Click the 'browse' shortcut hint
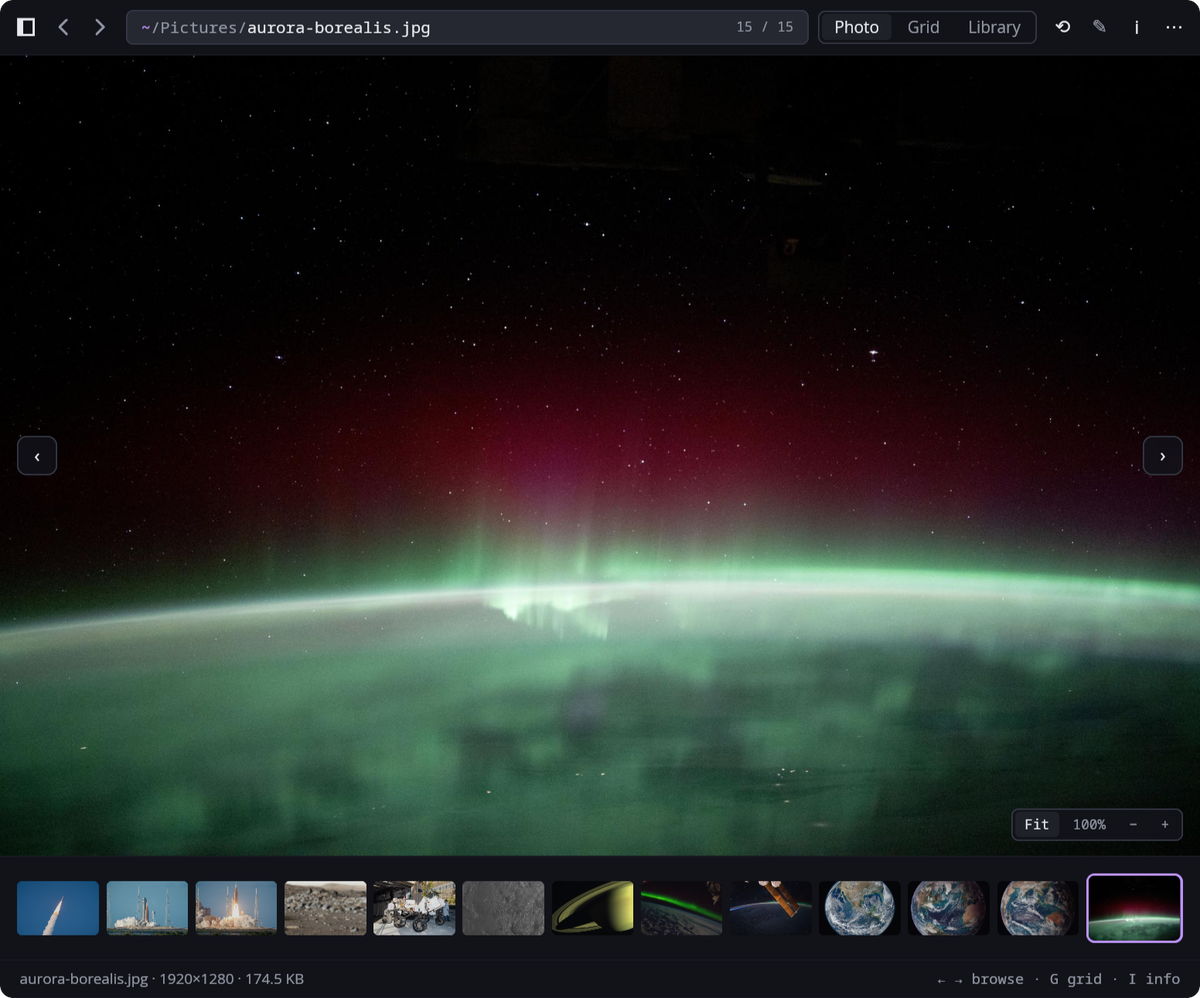 click(997, 979)
